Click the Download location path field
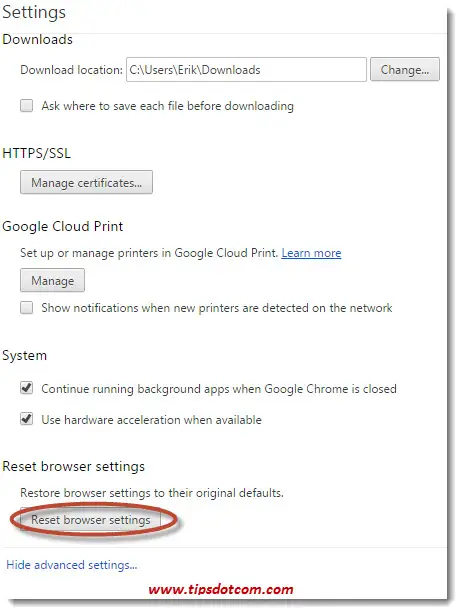This screenshot has width=462, height=614. 246,70
